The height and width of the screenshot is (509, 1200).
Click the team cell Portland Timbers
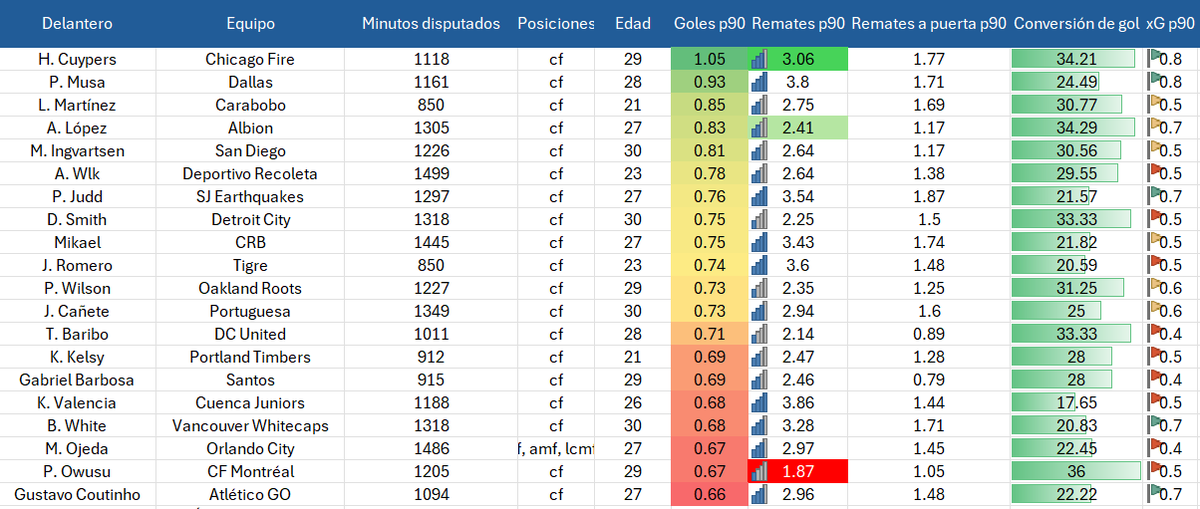point(250,357)
